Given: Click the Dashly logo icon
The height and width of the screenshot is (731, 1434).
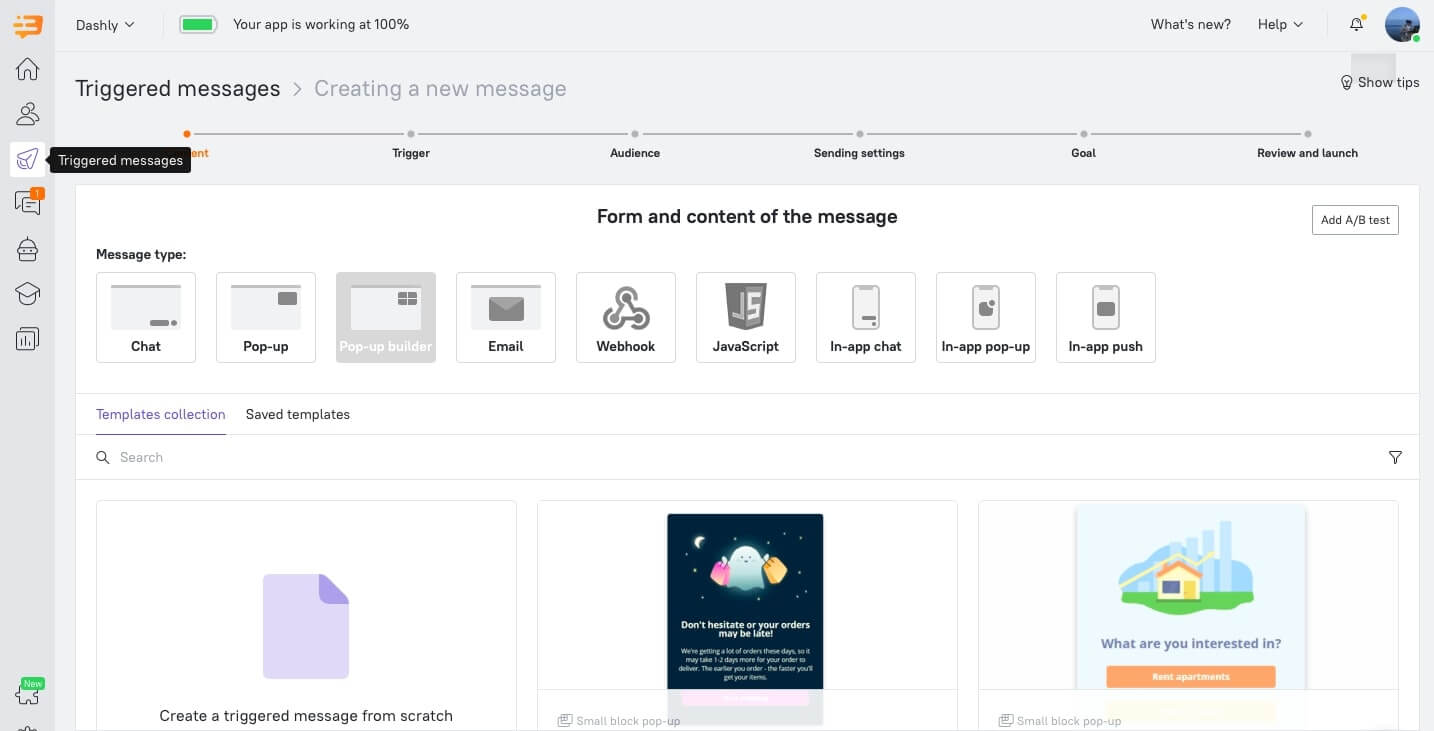Looking at the screenshot, I should (28, 25).
